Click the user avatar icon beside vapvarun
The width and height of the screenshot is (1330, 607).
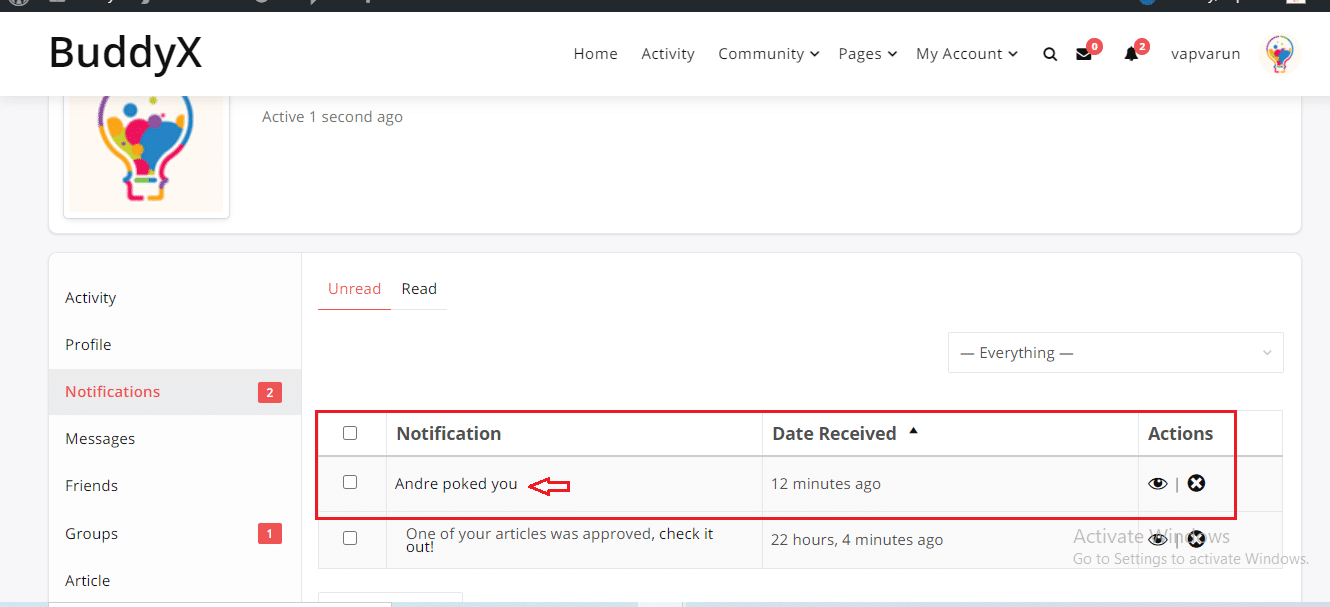coord(1279,54)
